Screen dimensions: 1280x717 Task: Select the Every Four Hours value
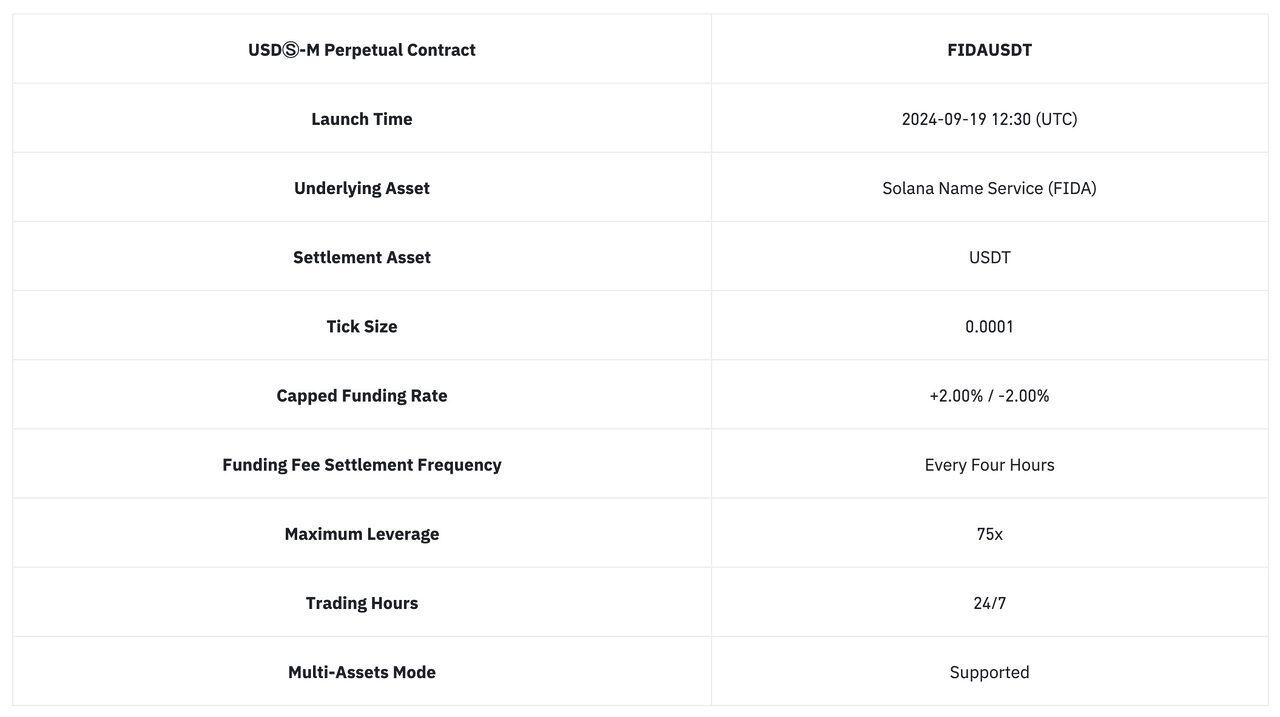990,464
